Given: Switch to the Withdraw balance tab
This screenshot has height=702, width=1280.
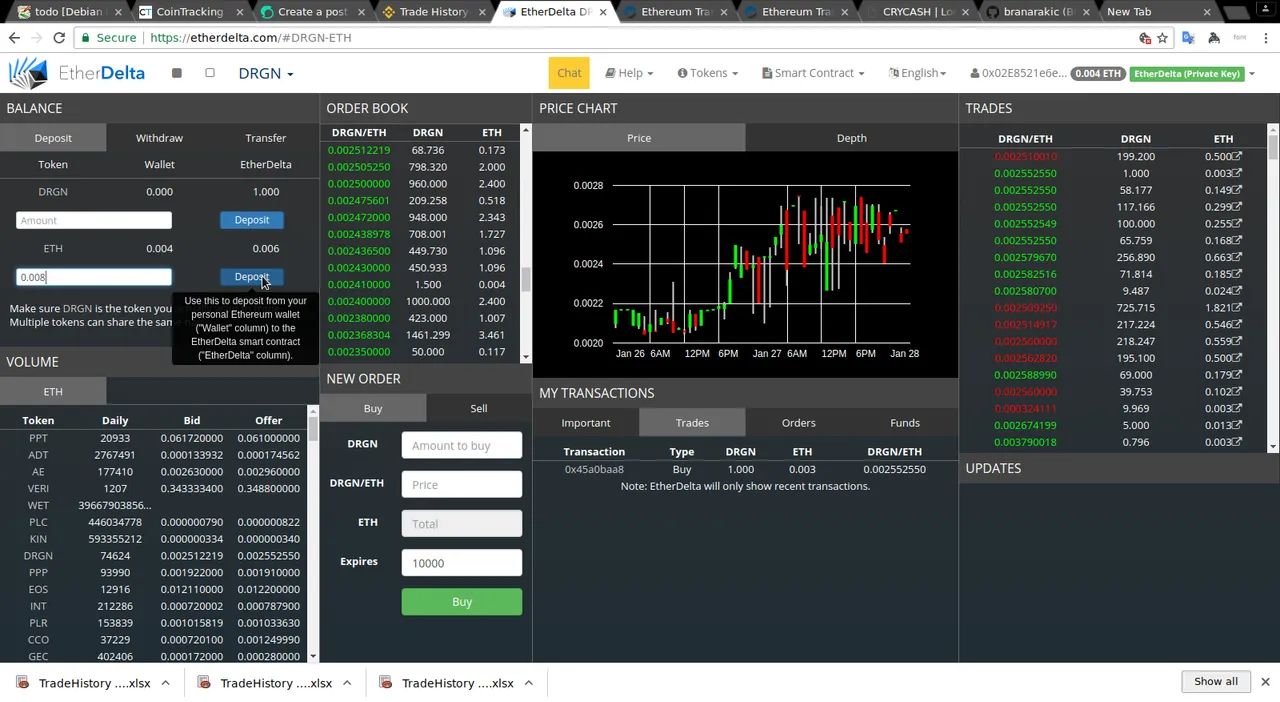Looking at the screenshot, I should [159, 138].
